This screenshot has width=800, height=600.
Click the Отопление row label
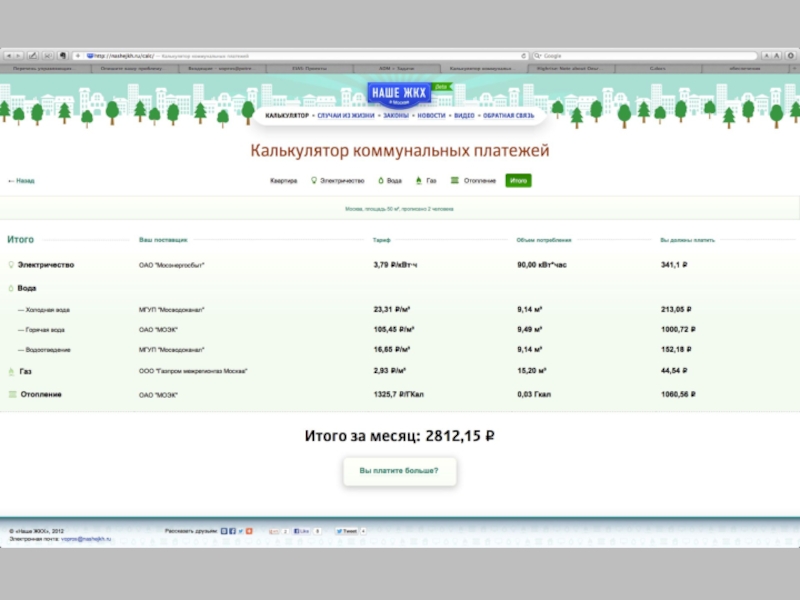coord(41,394)
